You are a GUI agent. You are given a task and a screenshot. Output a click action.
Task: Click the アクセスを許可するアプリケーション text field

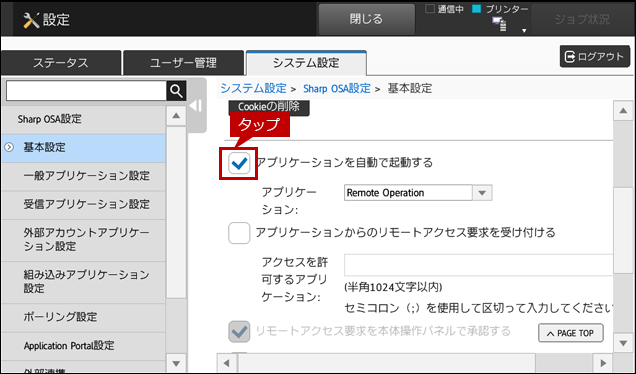[479, 265]
